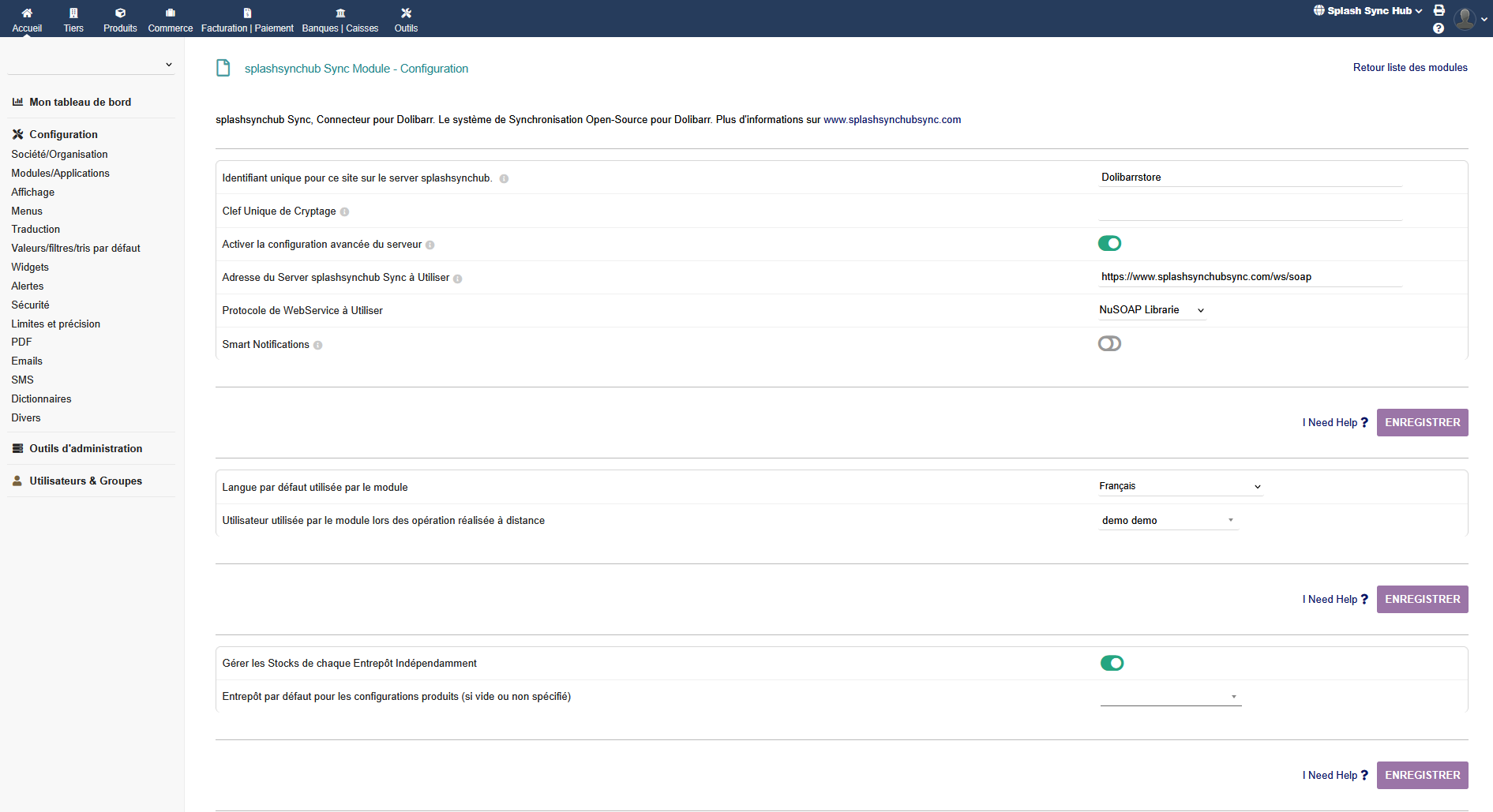Open the Tiers building icon
Screen dimensions: 1493x812
[73, 13]
